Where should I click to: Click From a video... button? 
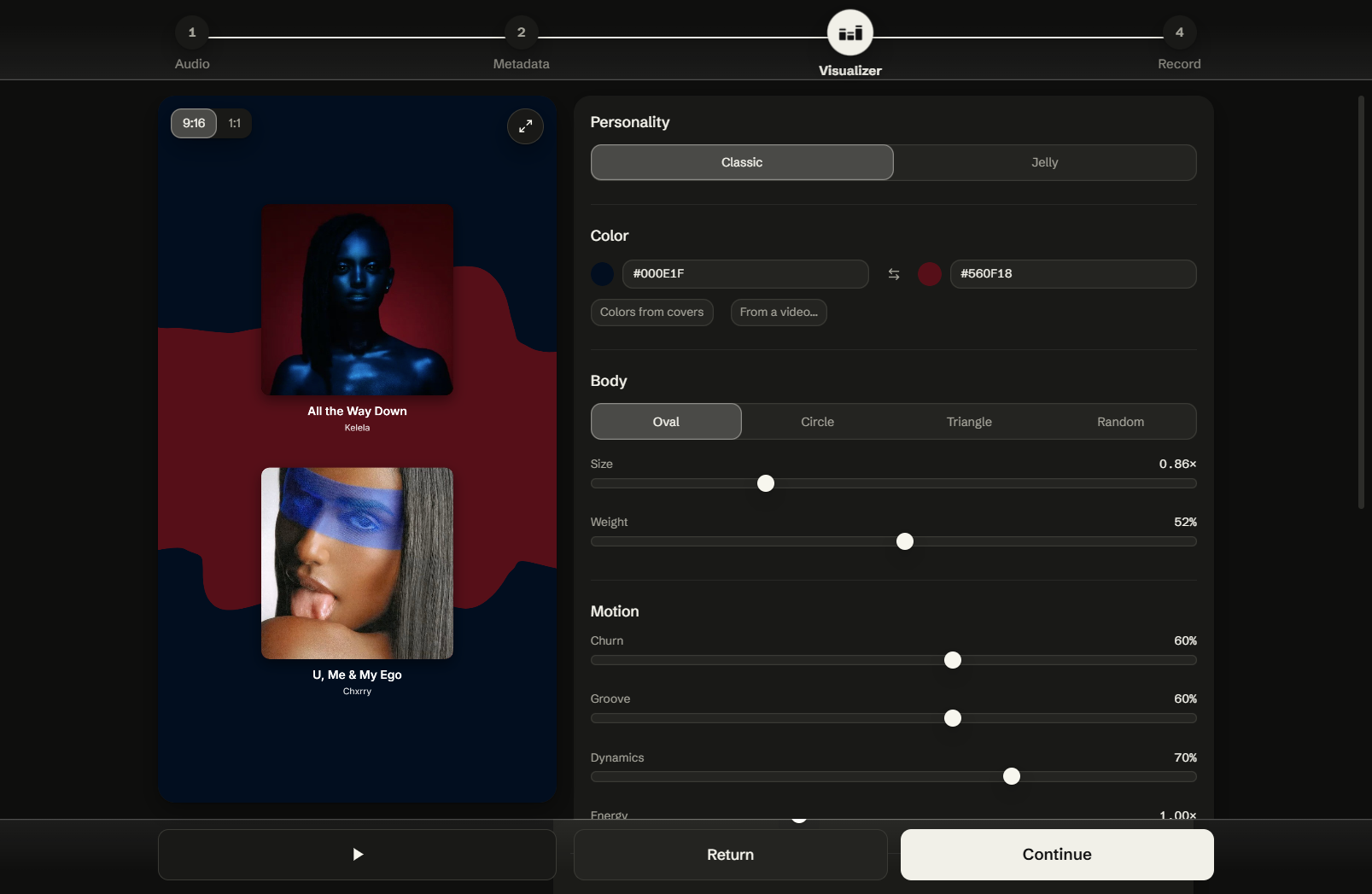coord(779,313)
